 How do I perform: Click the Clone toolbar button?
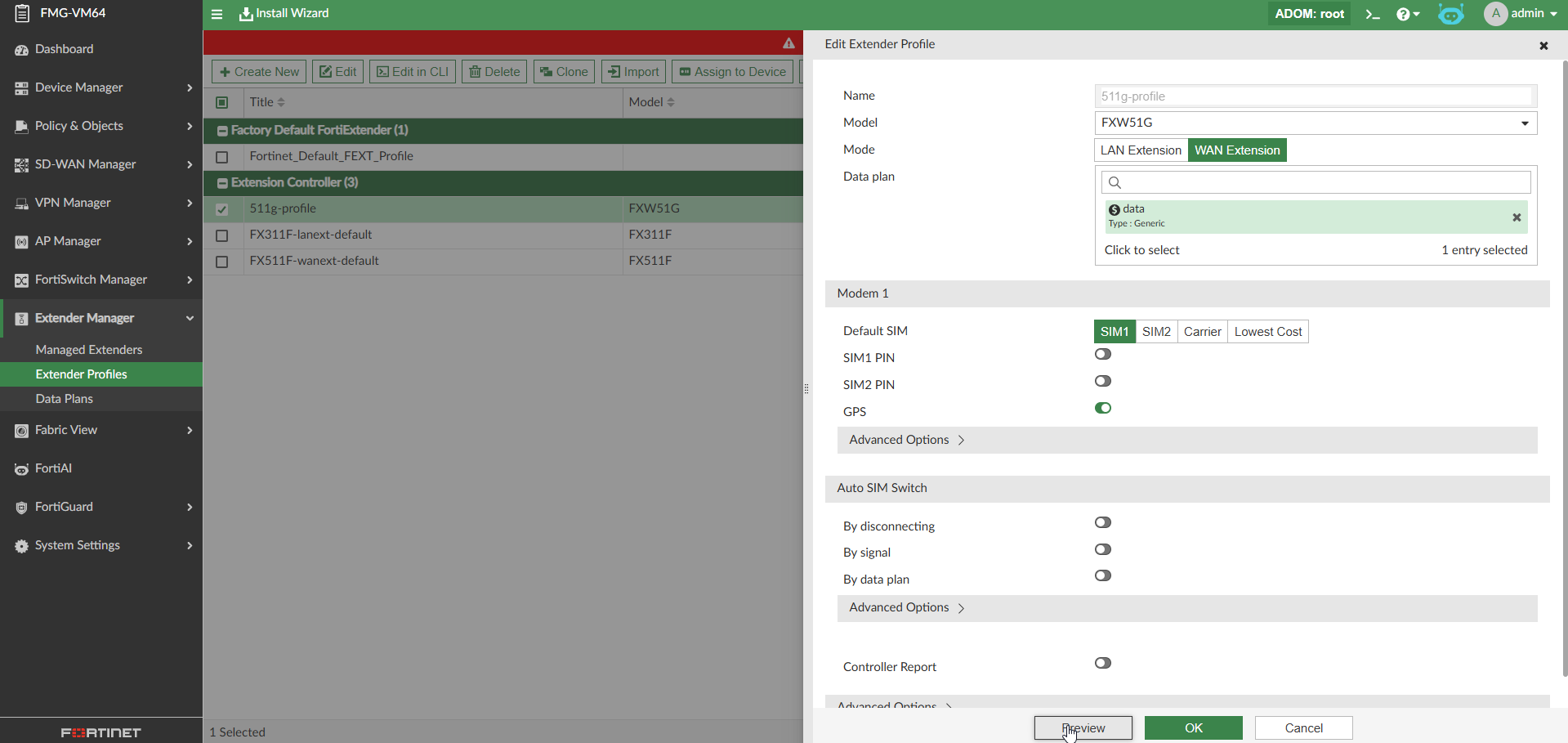565,72
